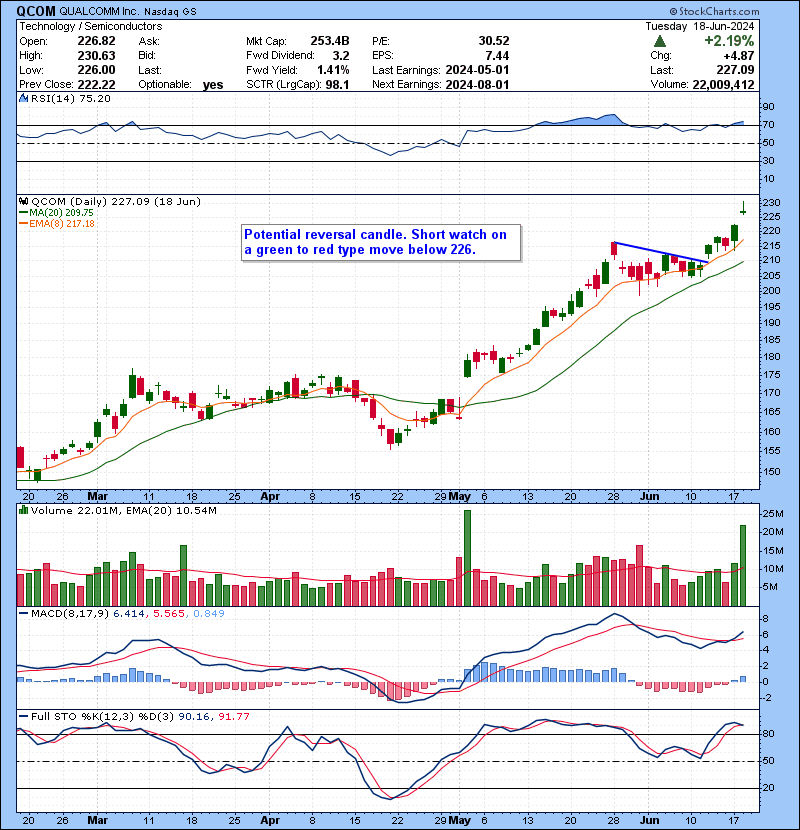
Task: Click the candlestick icon beside QCOM (Daily)
Action: coord(24,201)
